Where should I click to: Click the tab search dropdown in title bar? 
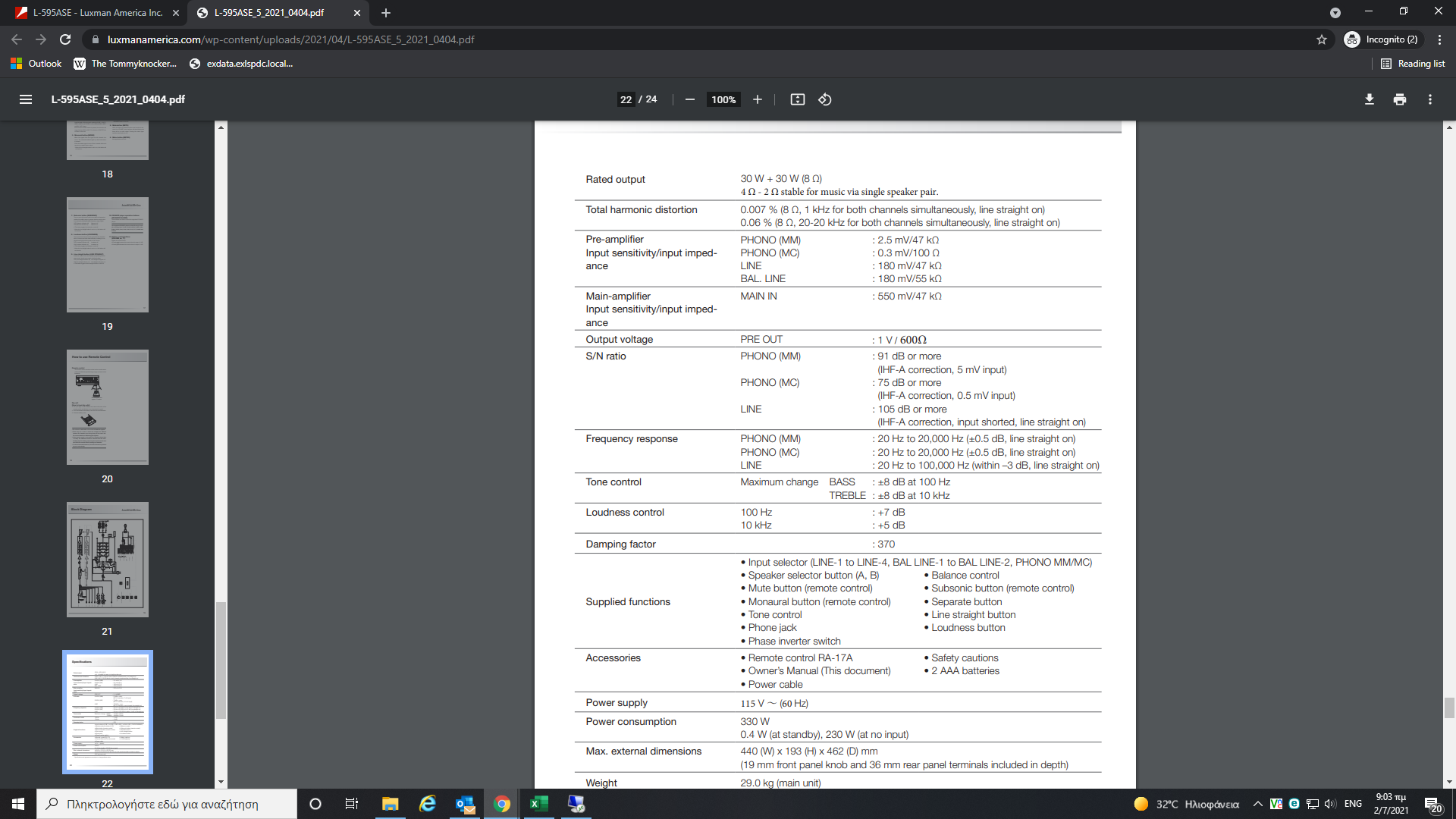pyautogui.click(x=1335, y=13)
